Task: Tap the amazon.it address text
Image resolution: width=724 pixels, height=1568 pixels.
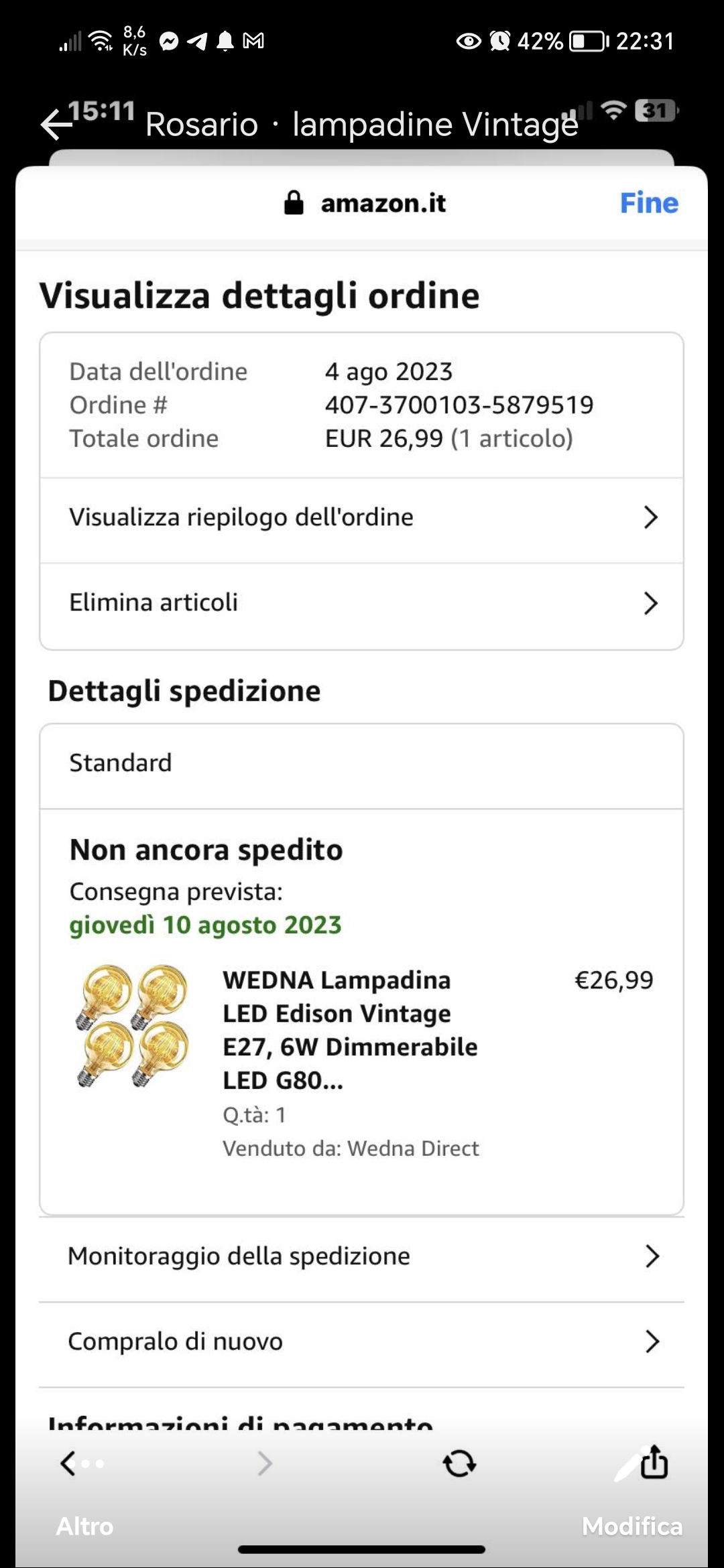Action: click(x=383, y=203)
